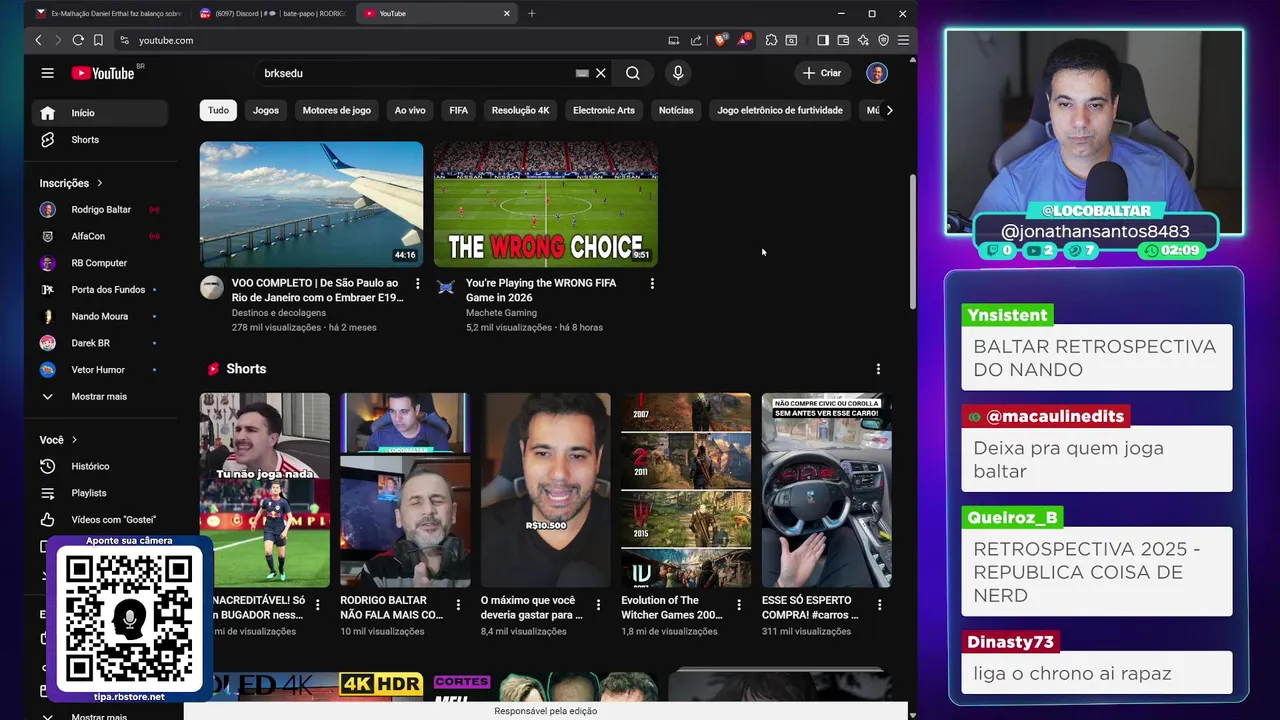Open Histórico in the sidebar
This screenshot has width=1280, height=720.
(x=100, y=466)
